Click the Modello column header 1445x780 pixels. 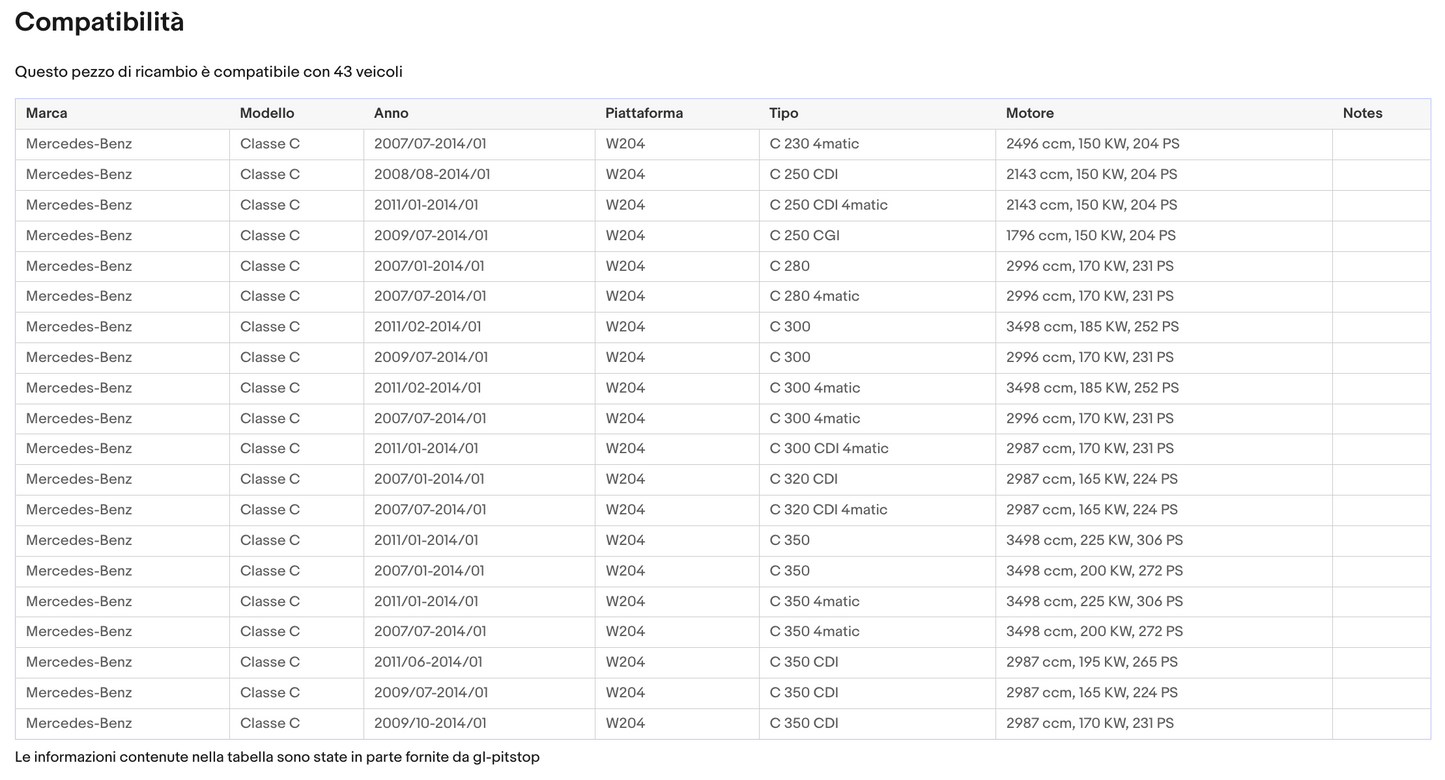267,113
